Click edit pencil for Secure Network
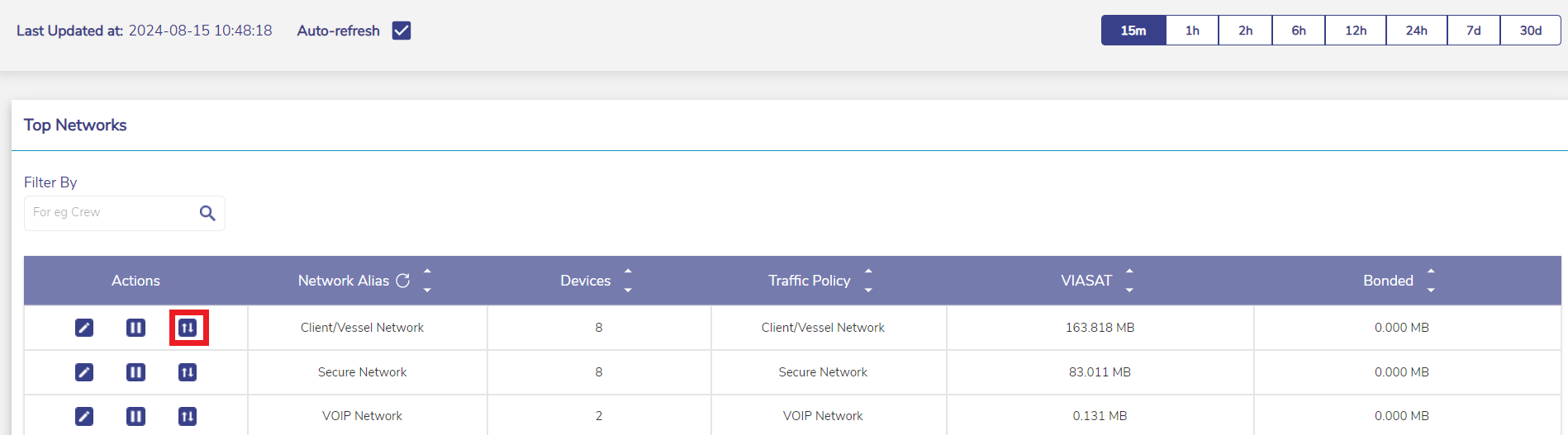1568x435 pixels. tap(84, 372)
